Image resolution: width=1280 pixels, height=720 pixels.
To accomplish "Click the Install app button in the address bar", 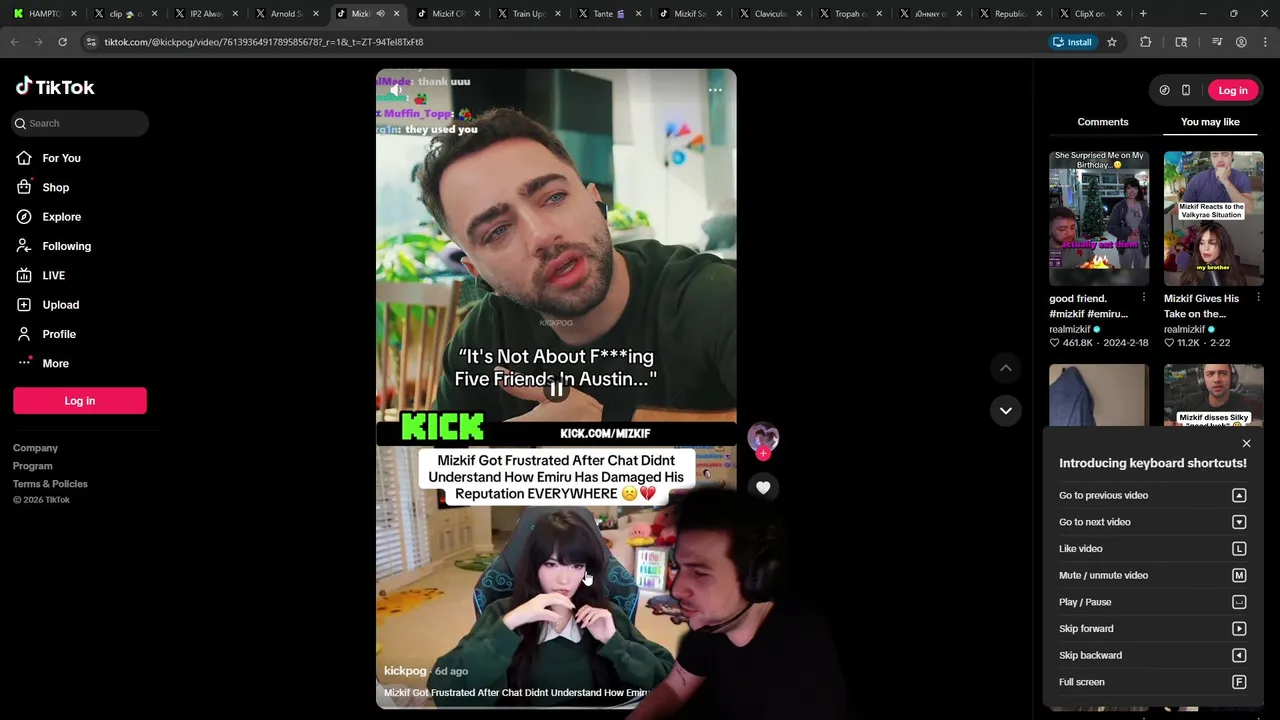I will pos(1072,42).
